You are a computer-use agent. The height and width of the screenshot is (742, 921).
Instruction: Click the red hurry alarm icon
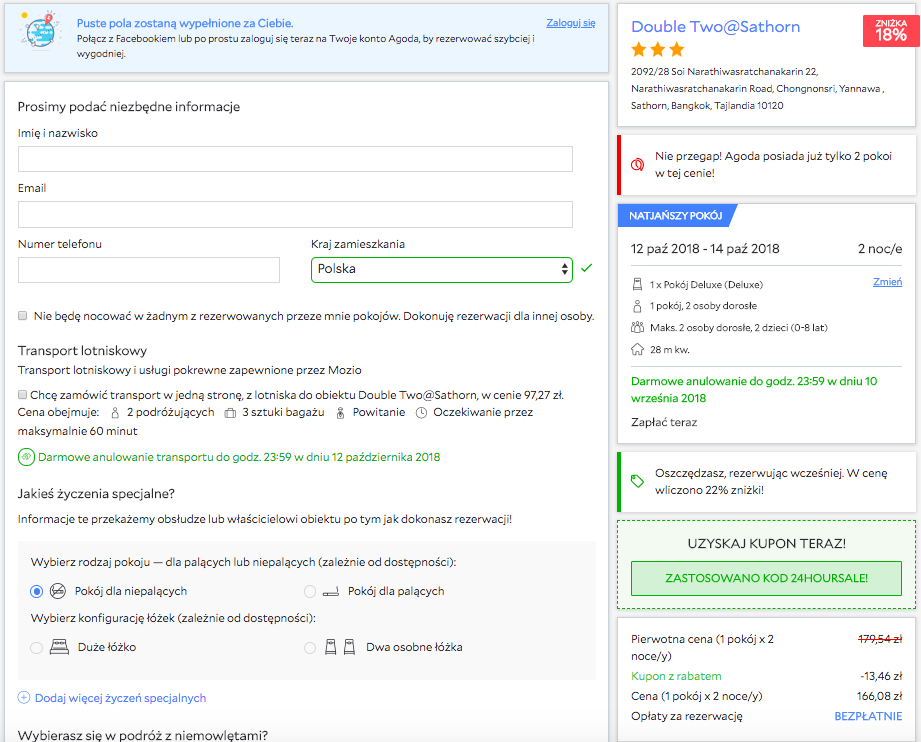click(637, 164)
